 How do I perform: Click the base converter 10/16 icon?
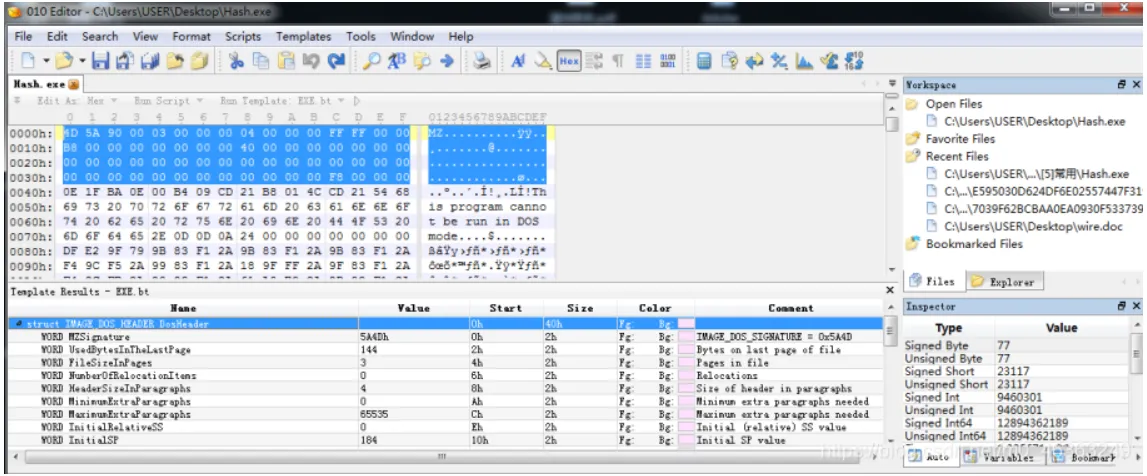[854, 61]
